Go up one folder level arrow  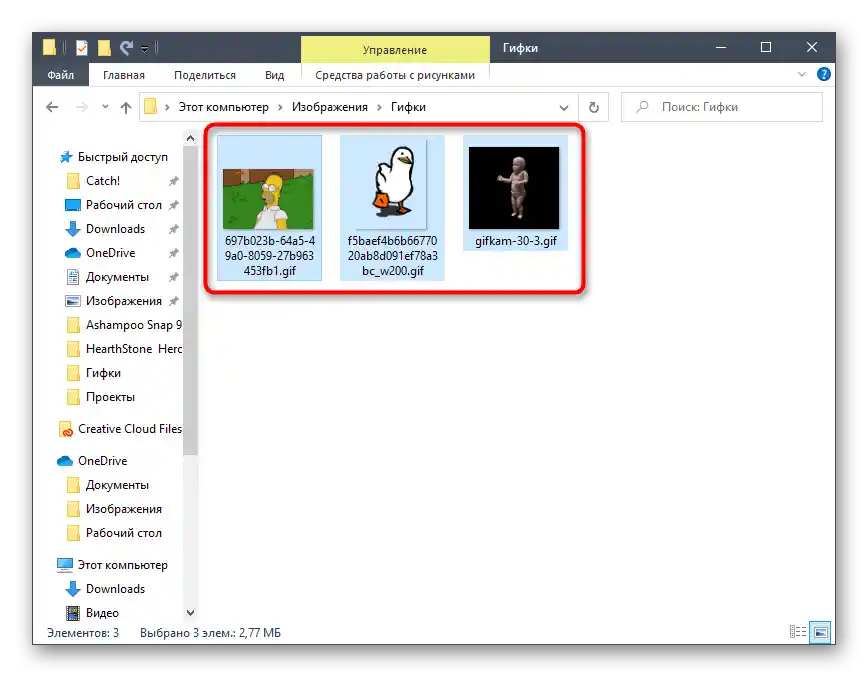[126, 107]
